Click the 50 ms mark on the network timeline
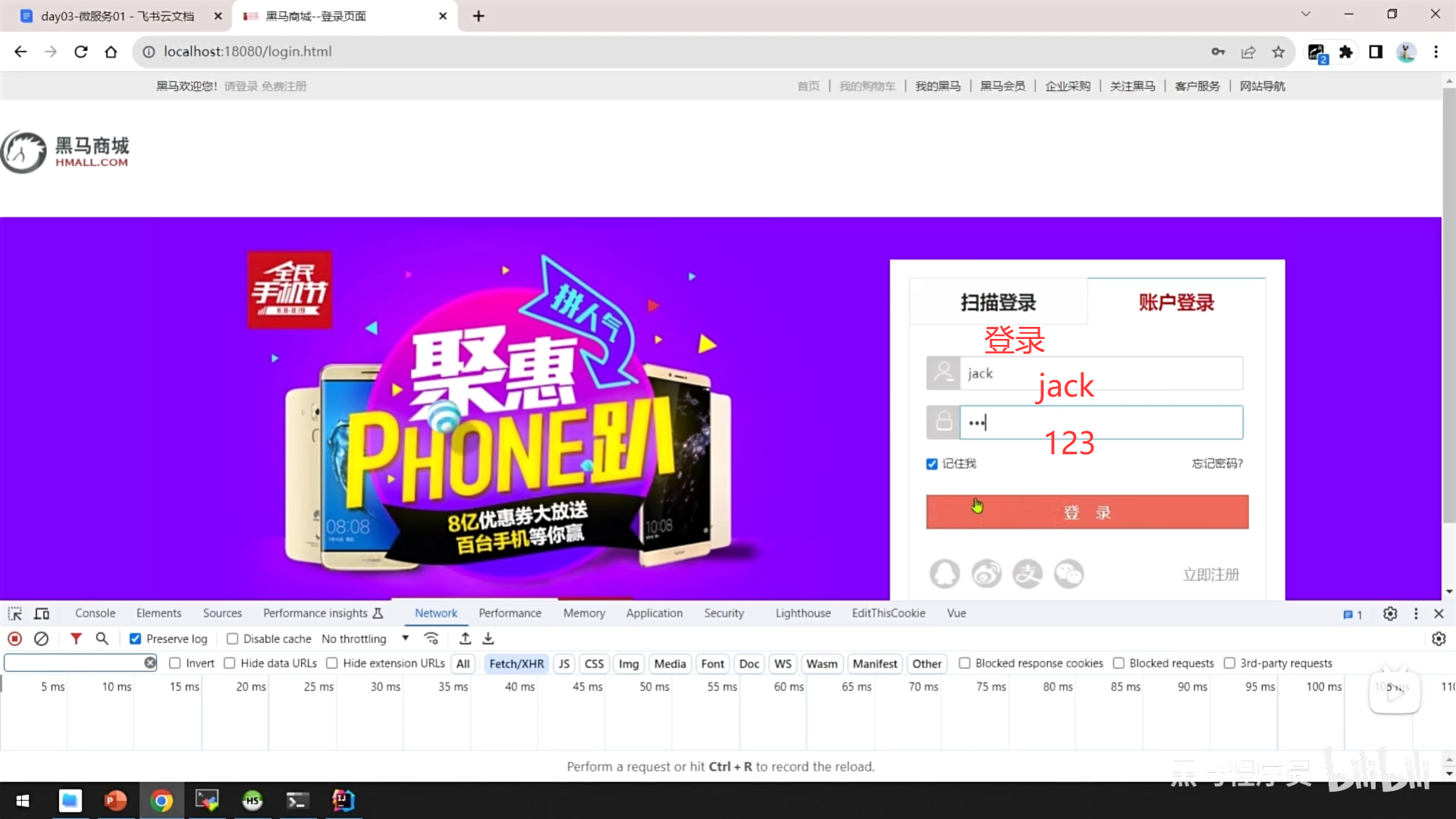 pos(653,687)
